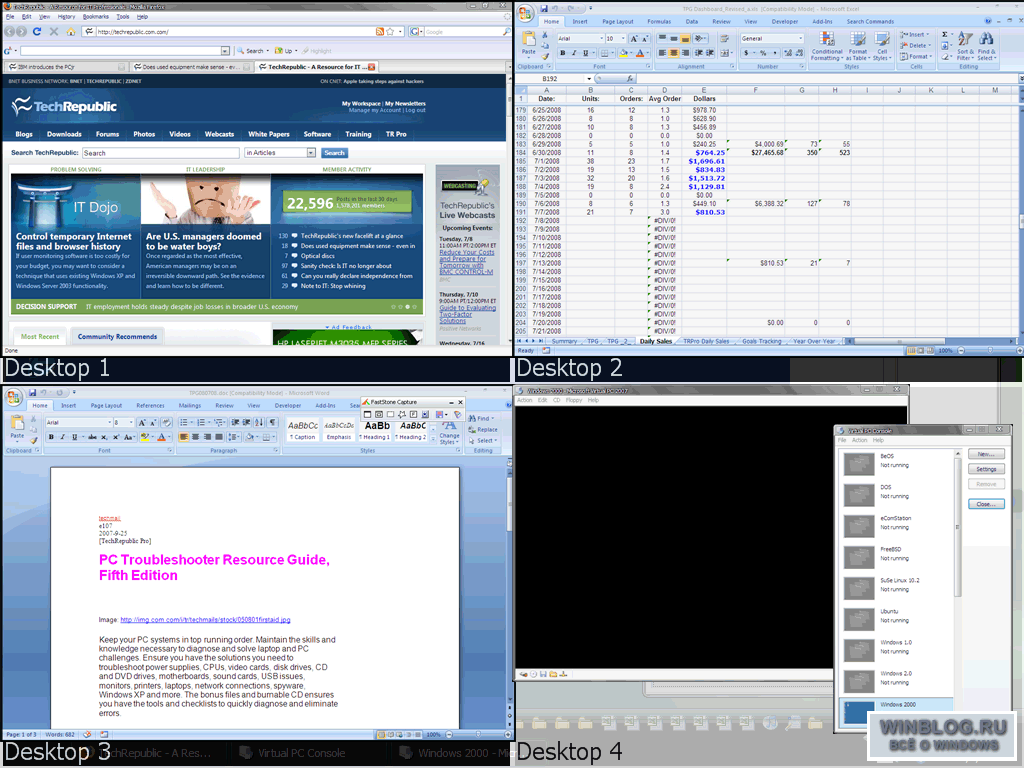The height and width of the screenshot is (768, 1024).
Task: Toggle Bold in Excel ribbon
Action: tap(562, 53)
